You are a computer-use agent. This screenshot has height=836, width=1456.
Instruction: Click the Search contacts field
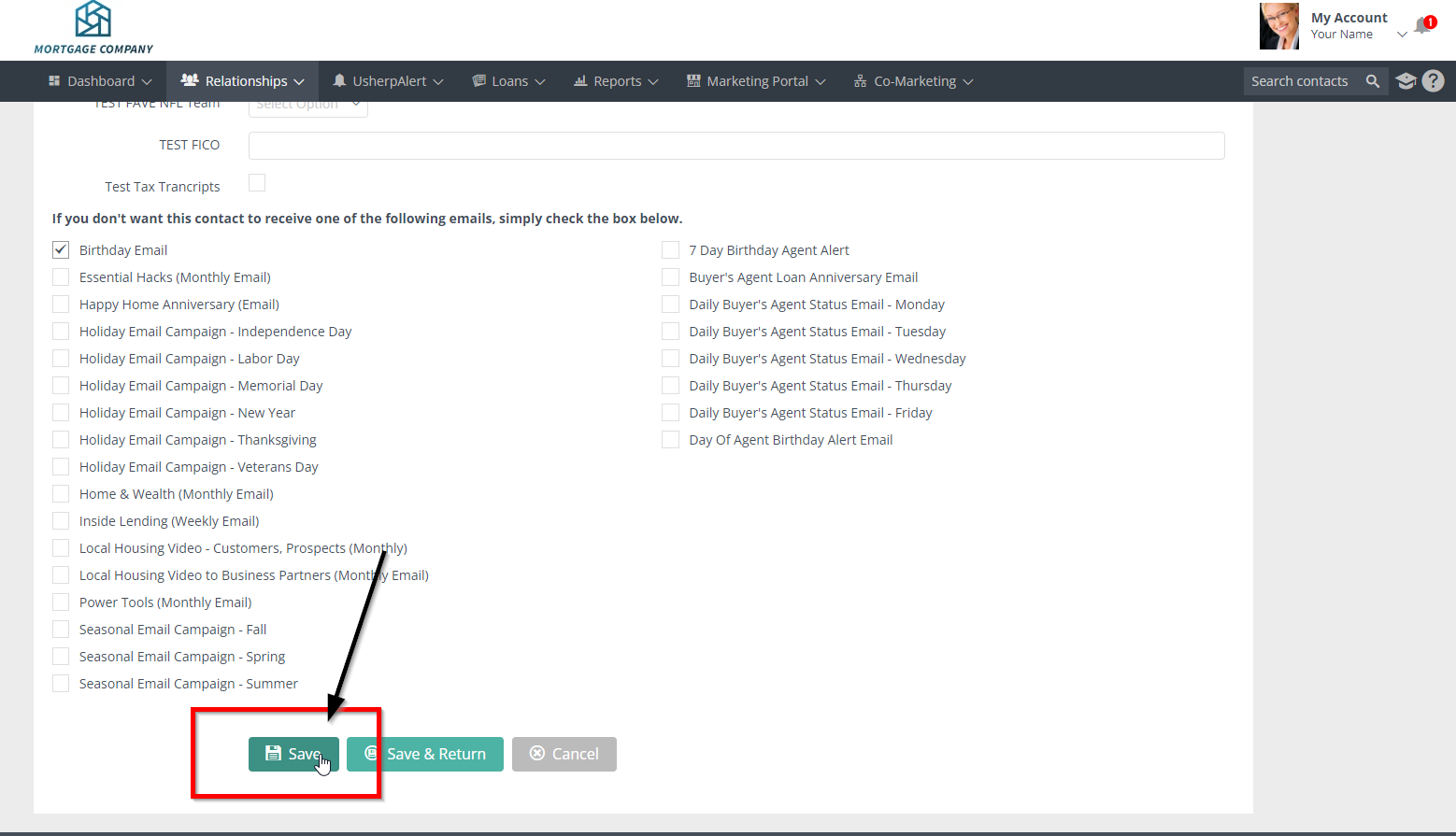click(x=1300, y=81)
